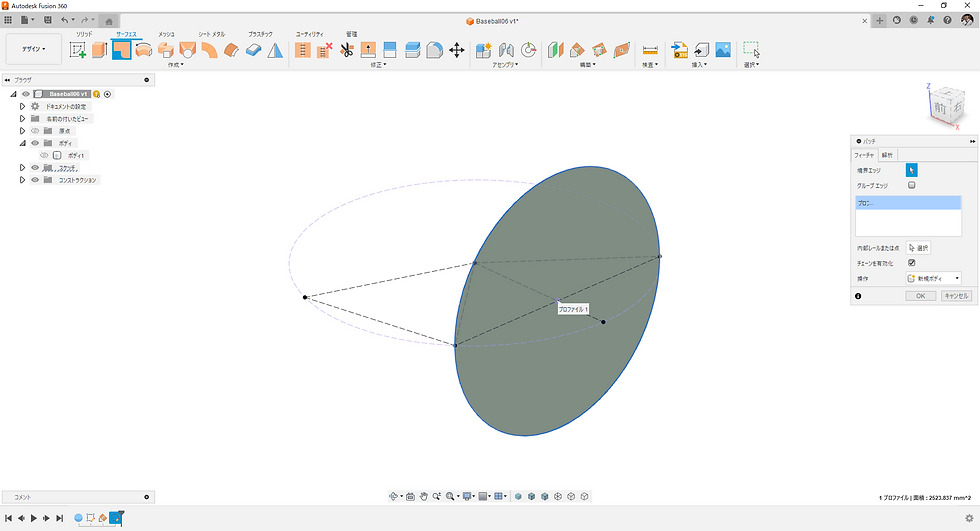Click the Job Status clock icon
The width and height of the screenshot is (980, 531).
pos(914,20)
